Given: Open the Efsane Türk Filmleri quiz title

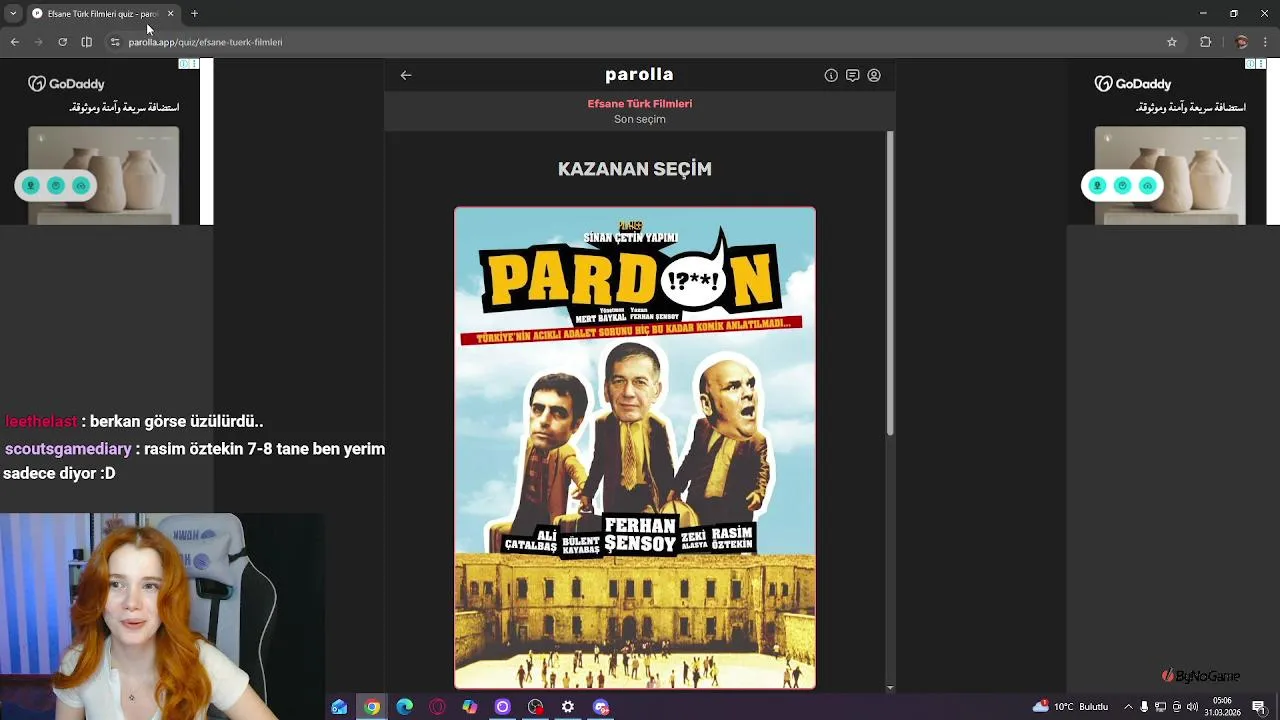Looking at the screenshot, I should coord(640,103).
